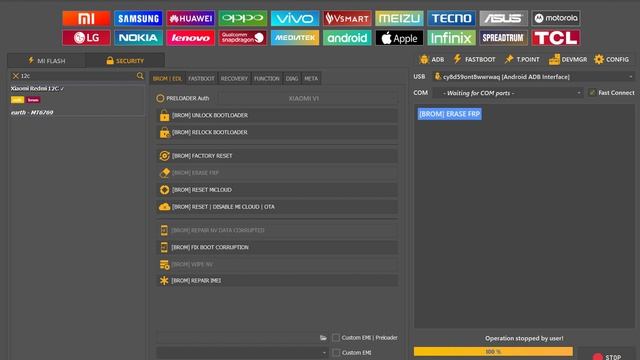
Task: Select the Apple brand logo
Action: click(399, 38)
